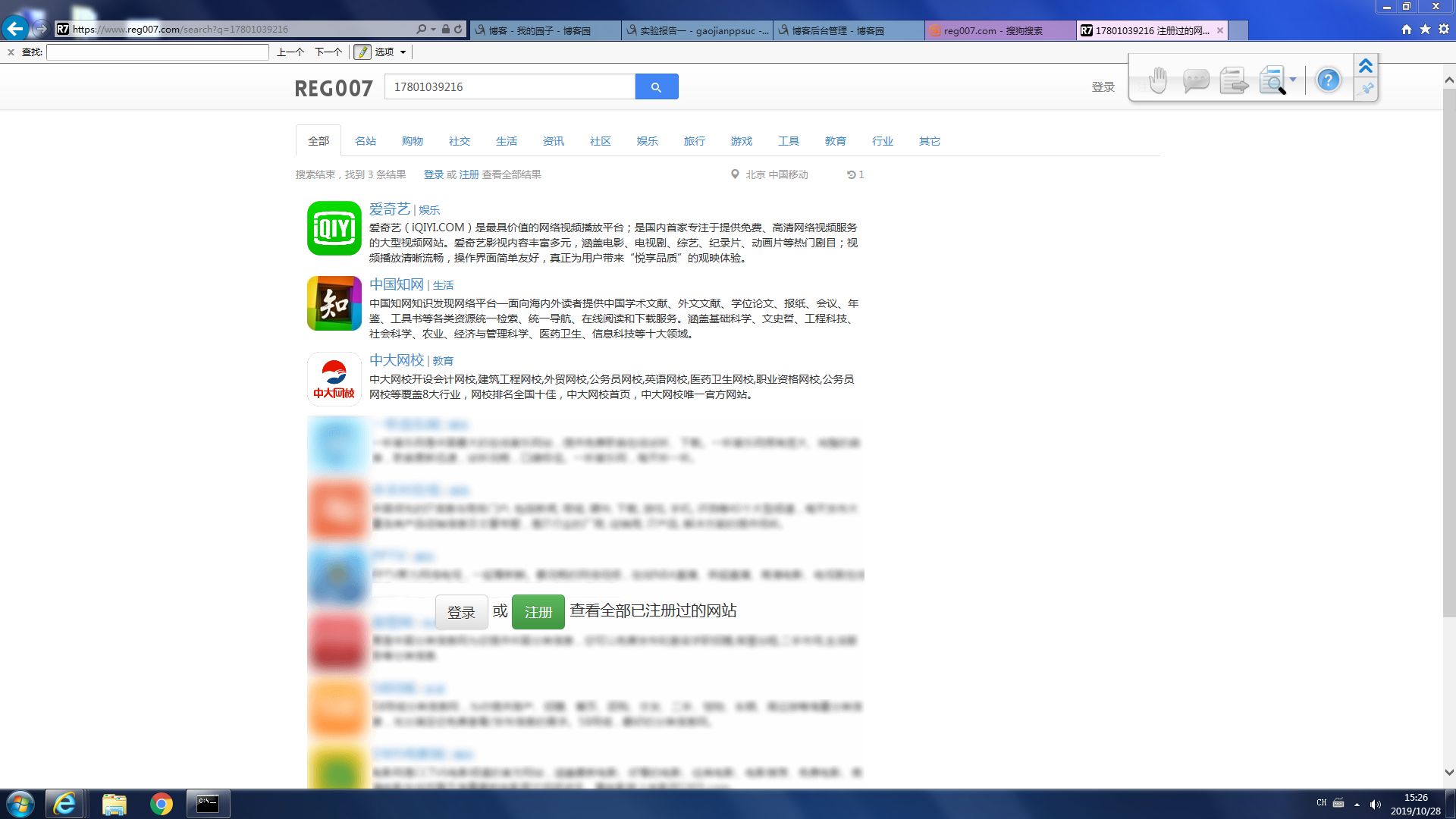Viewport: 1456px width, 819px height.
Task: Select the 购物 category tab
Action: (412, 141)
